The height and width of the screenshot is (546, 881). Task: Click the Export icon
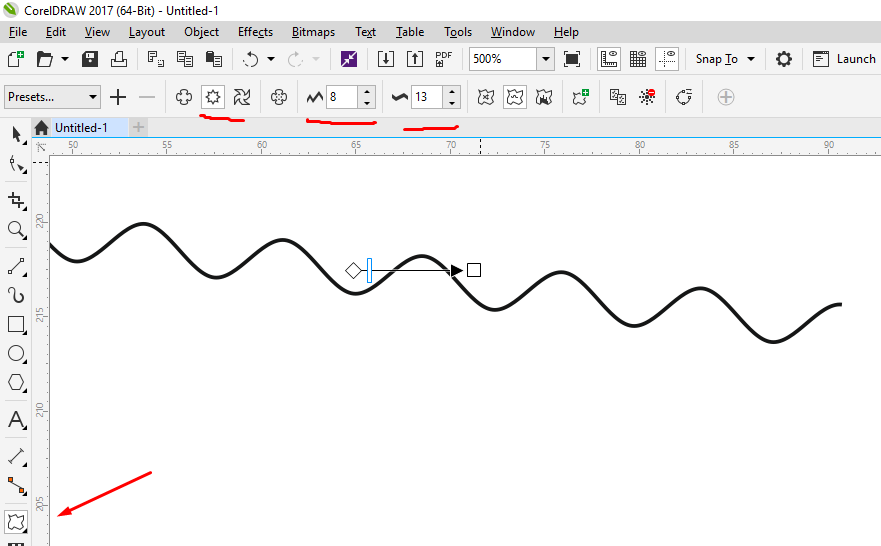tap(415, 59)
